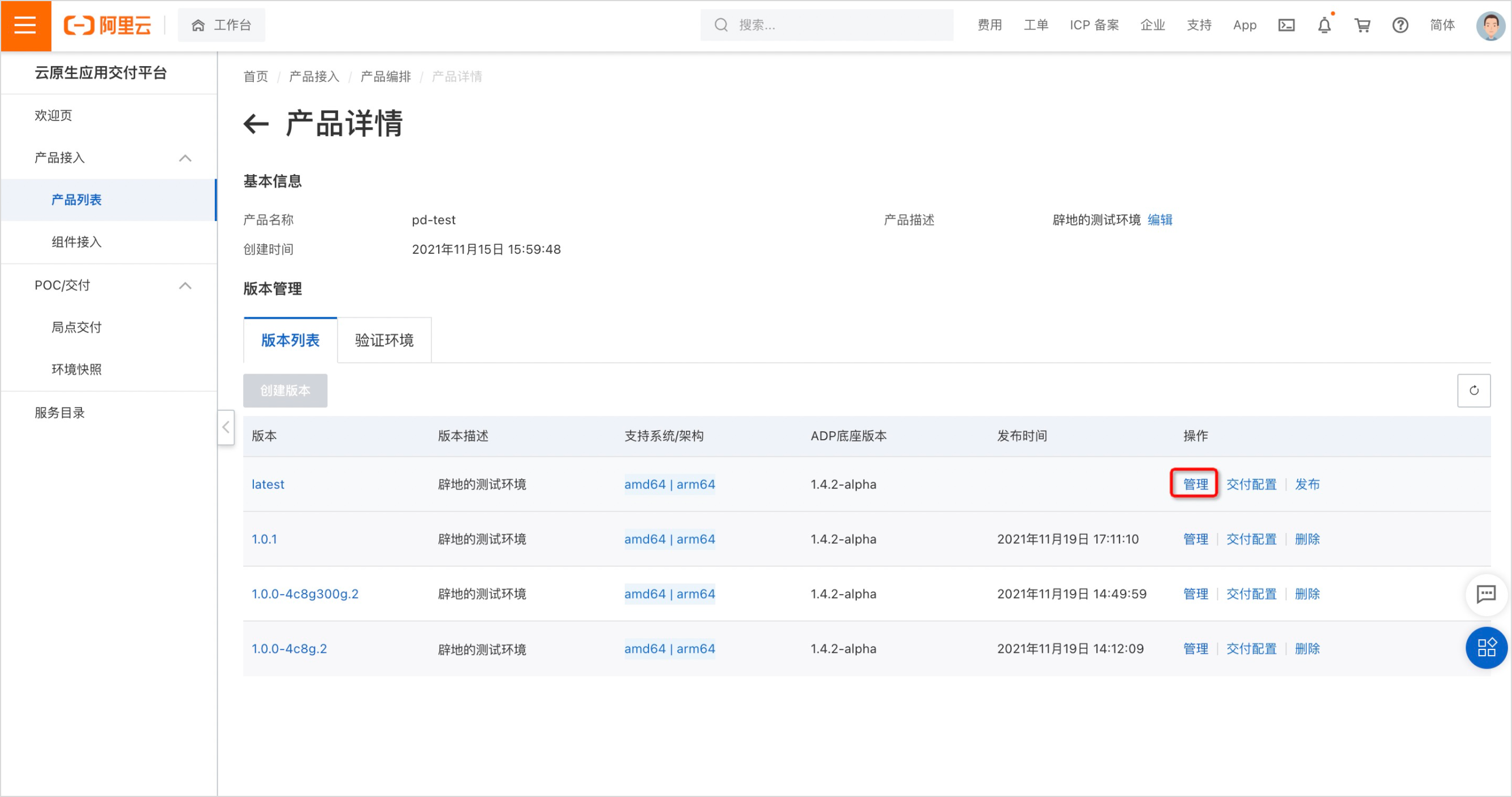Click the Alibaba Cloud logo

107,25
